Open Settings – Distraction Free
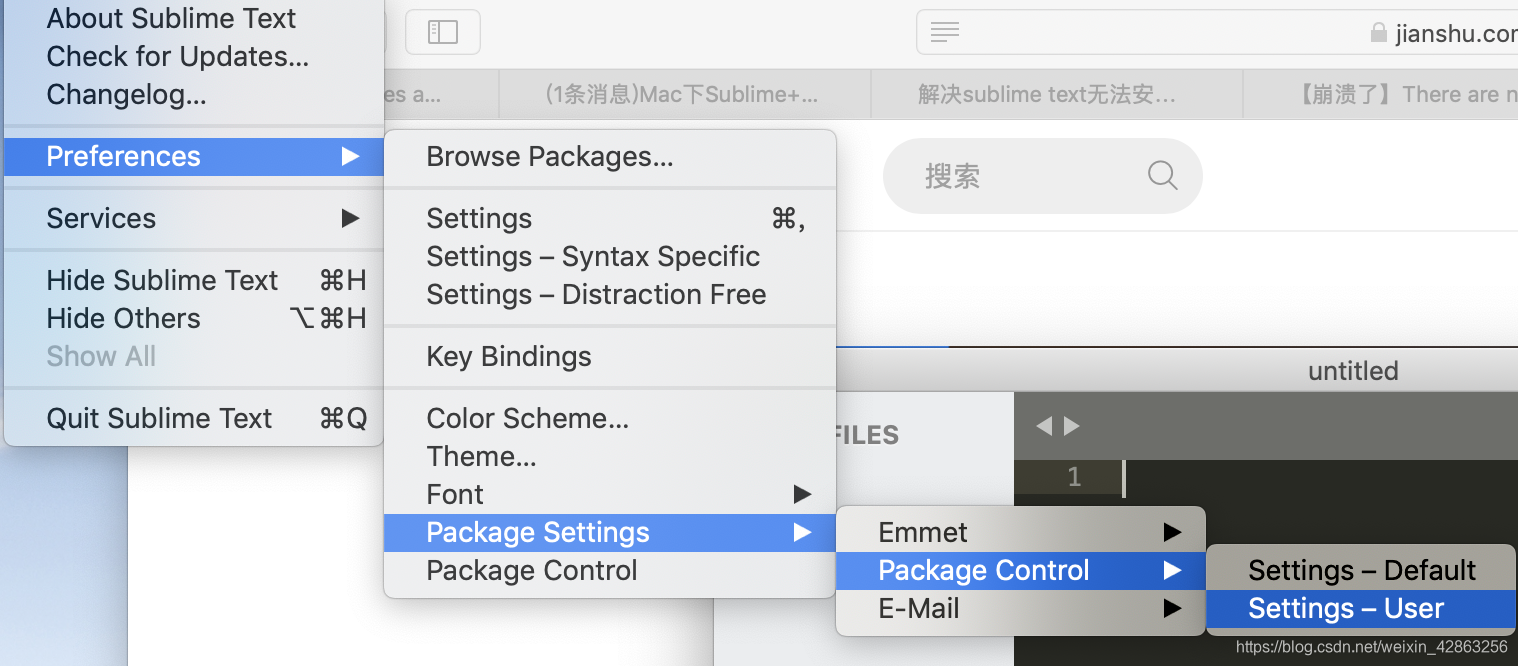The height and width of the screenshot is (666, 1518). 610,294
